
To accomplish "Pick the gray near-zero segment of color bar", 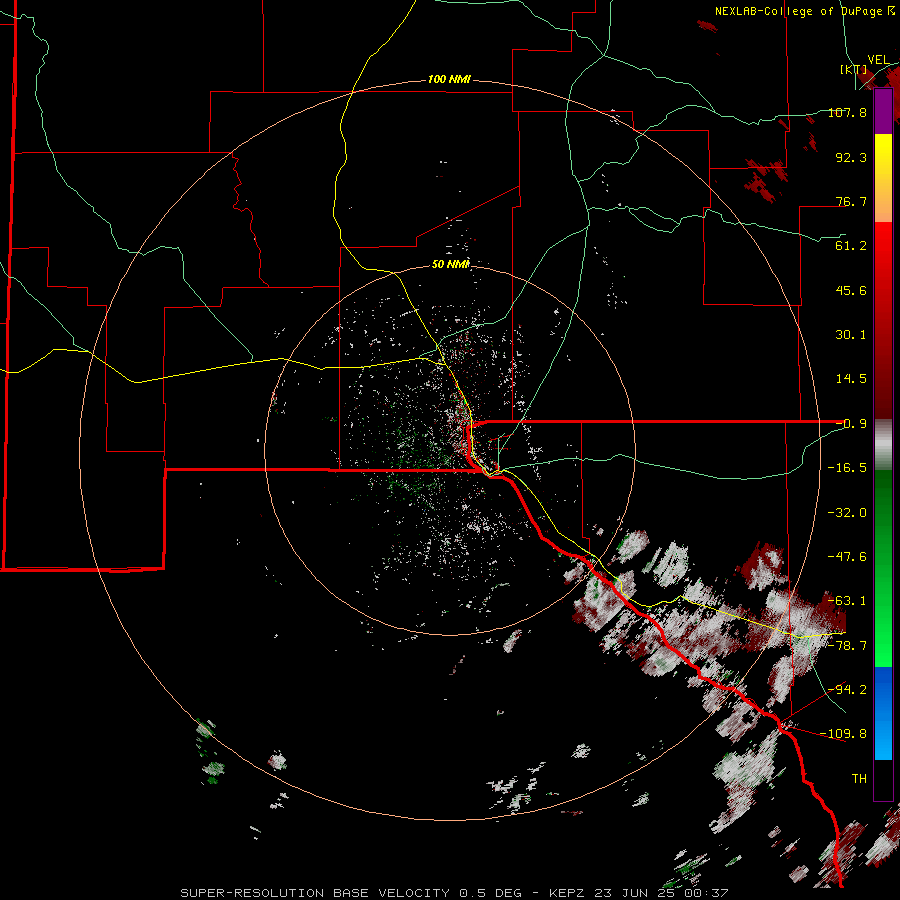I will pyautogui.click(x=883, y=445).
